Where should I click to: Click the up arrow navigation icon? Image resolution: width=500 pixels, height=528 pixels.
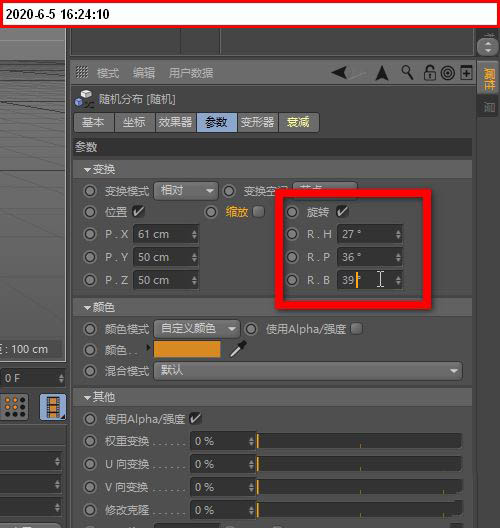tap(382, 73)
